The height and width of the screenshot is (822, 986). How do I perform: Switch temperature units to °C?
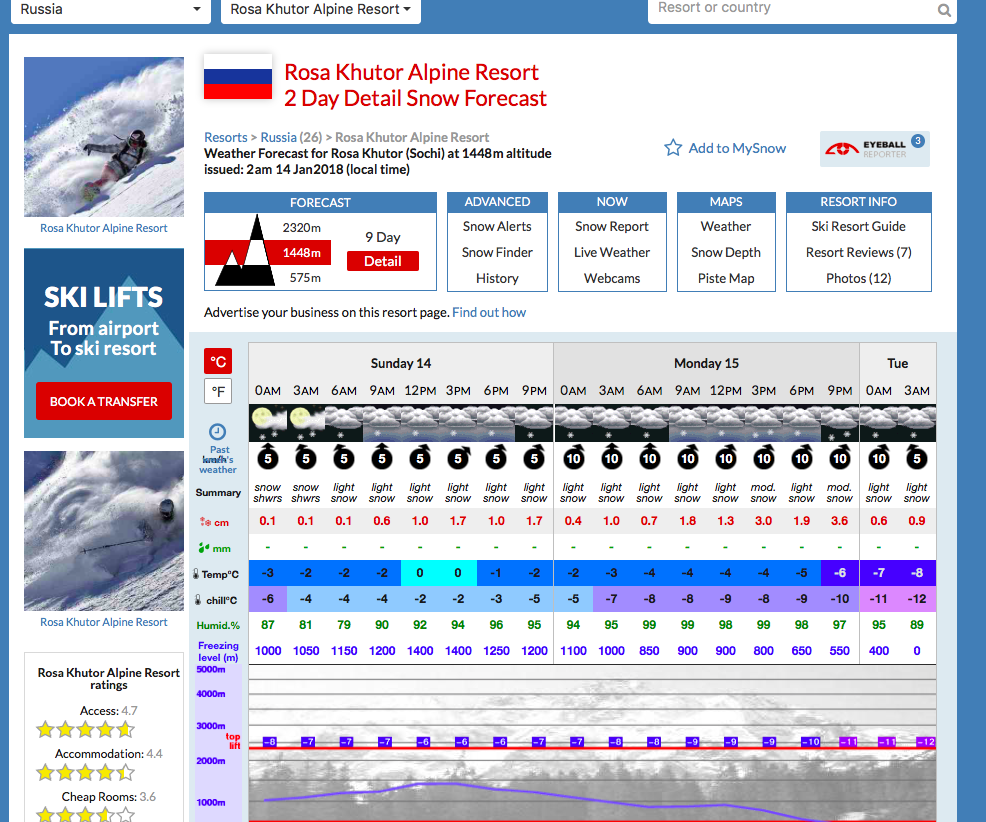tap(218, 361)
